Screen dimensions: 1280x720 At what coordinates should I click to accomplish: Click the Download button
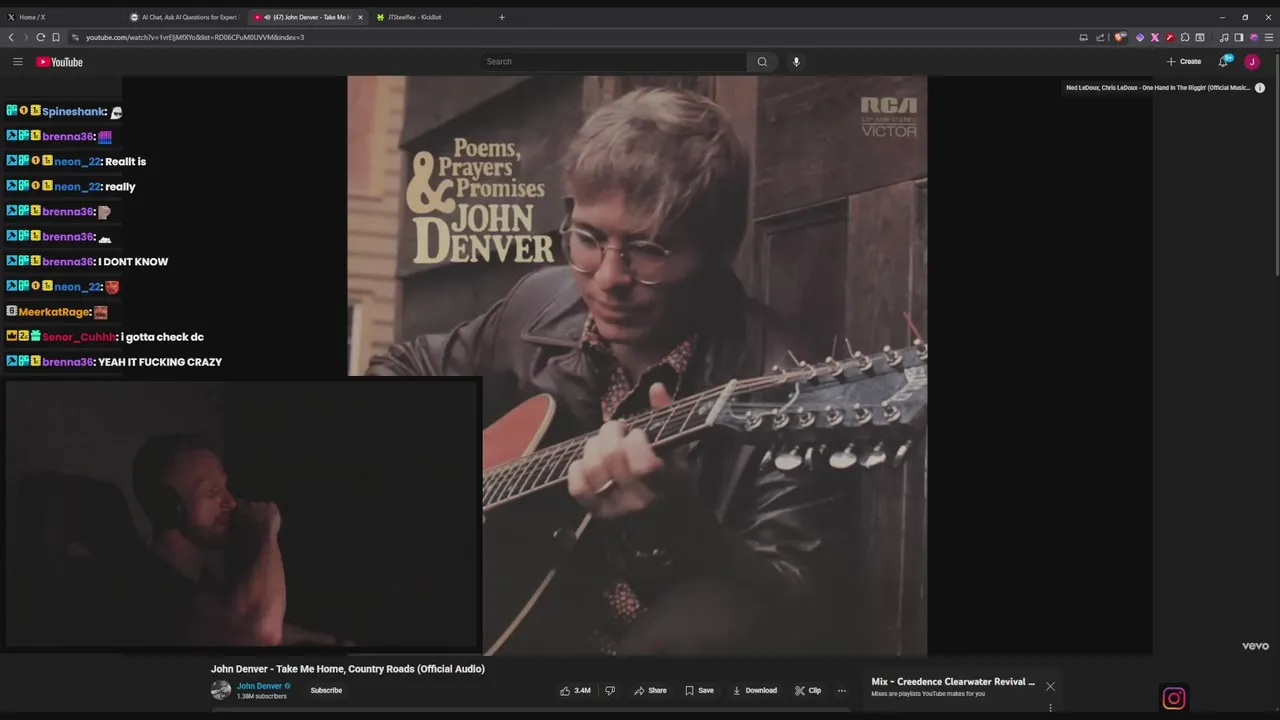(755, 690)
